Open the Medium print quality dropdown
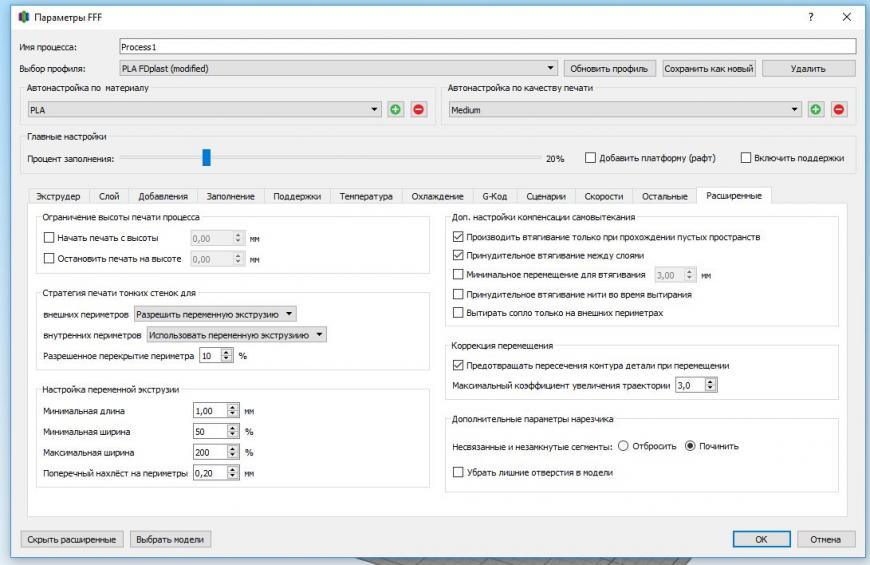 625,110
